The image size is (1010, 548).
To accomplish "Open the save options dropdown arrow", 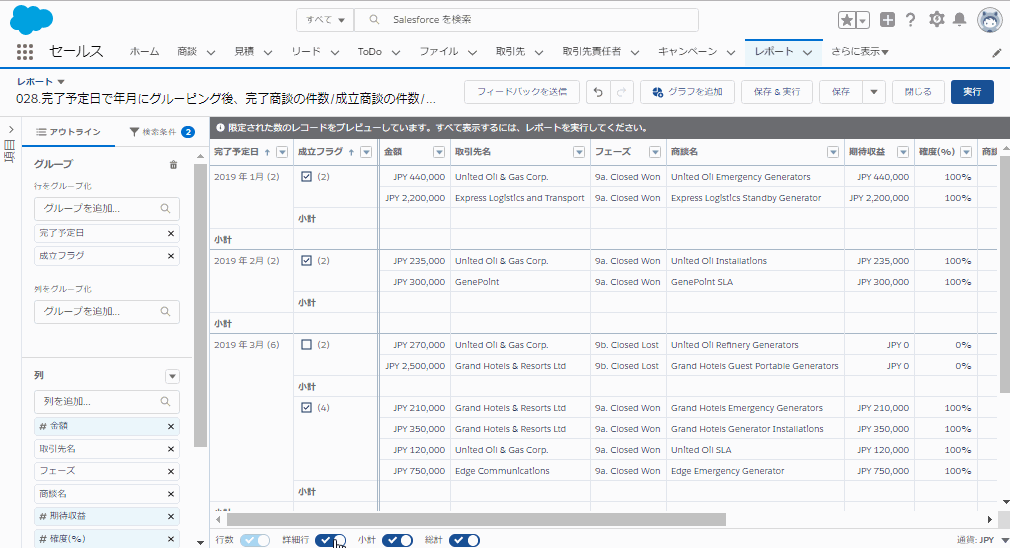I will point(874,92).
